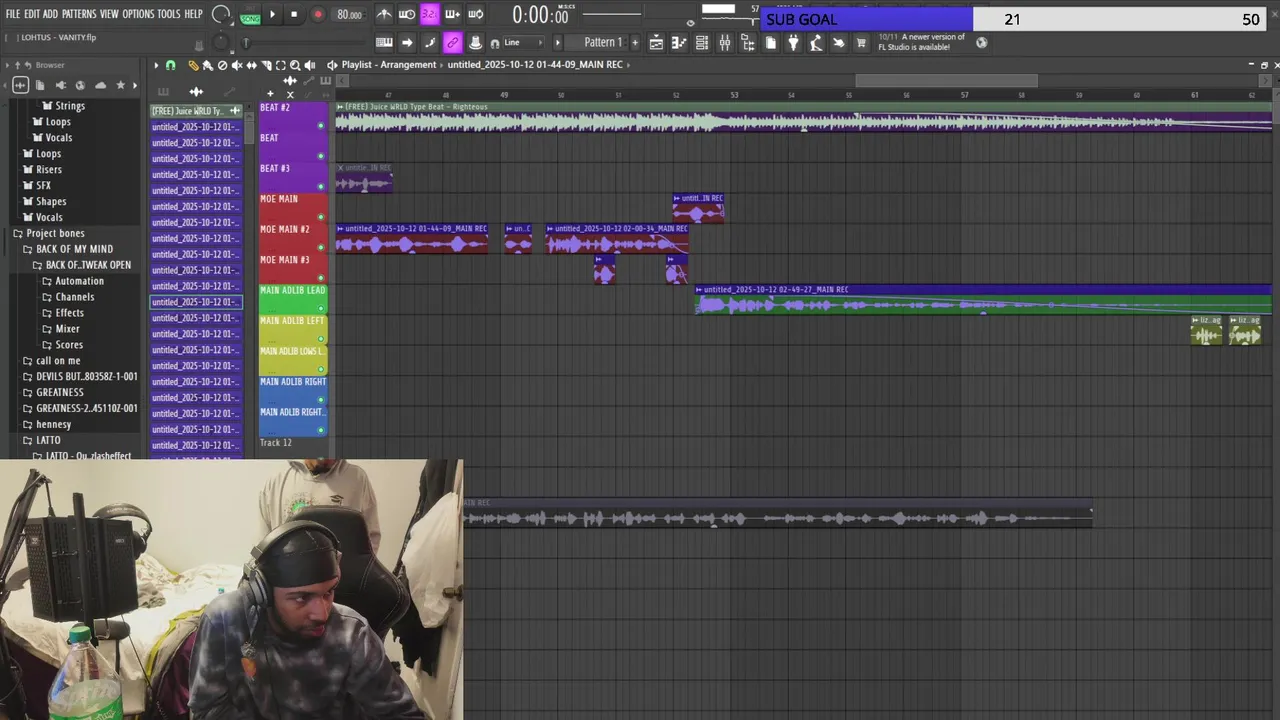
Task: Select the Zoom magnifier tool in playlist
Action: (x=295, y=65)
